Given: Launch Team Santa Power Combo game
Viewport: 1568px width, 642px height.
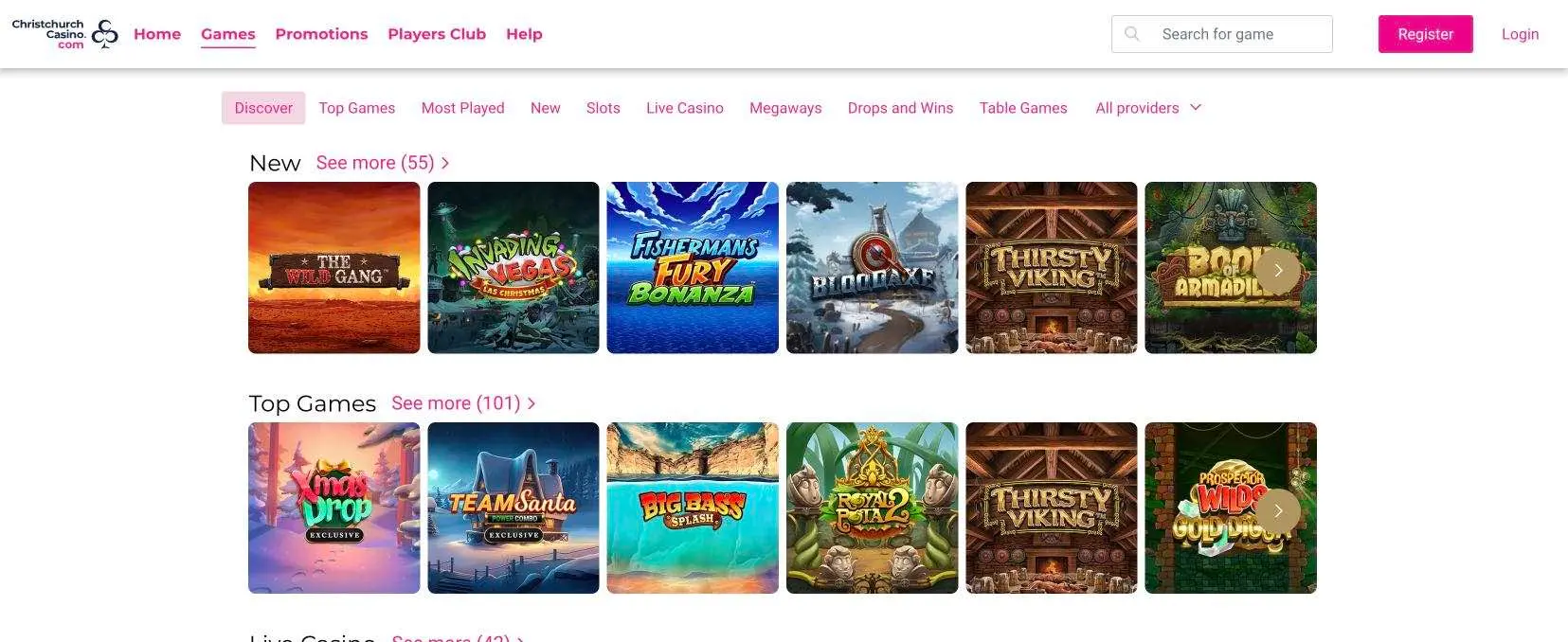Looking at the screenshot, I should tap(513, 508).
